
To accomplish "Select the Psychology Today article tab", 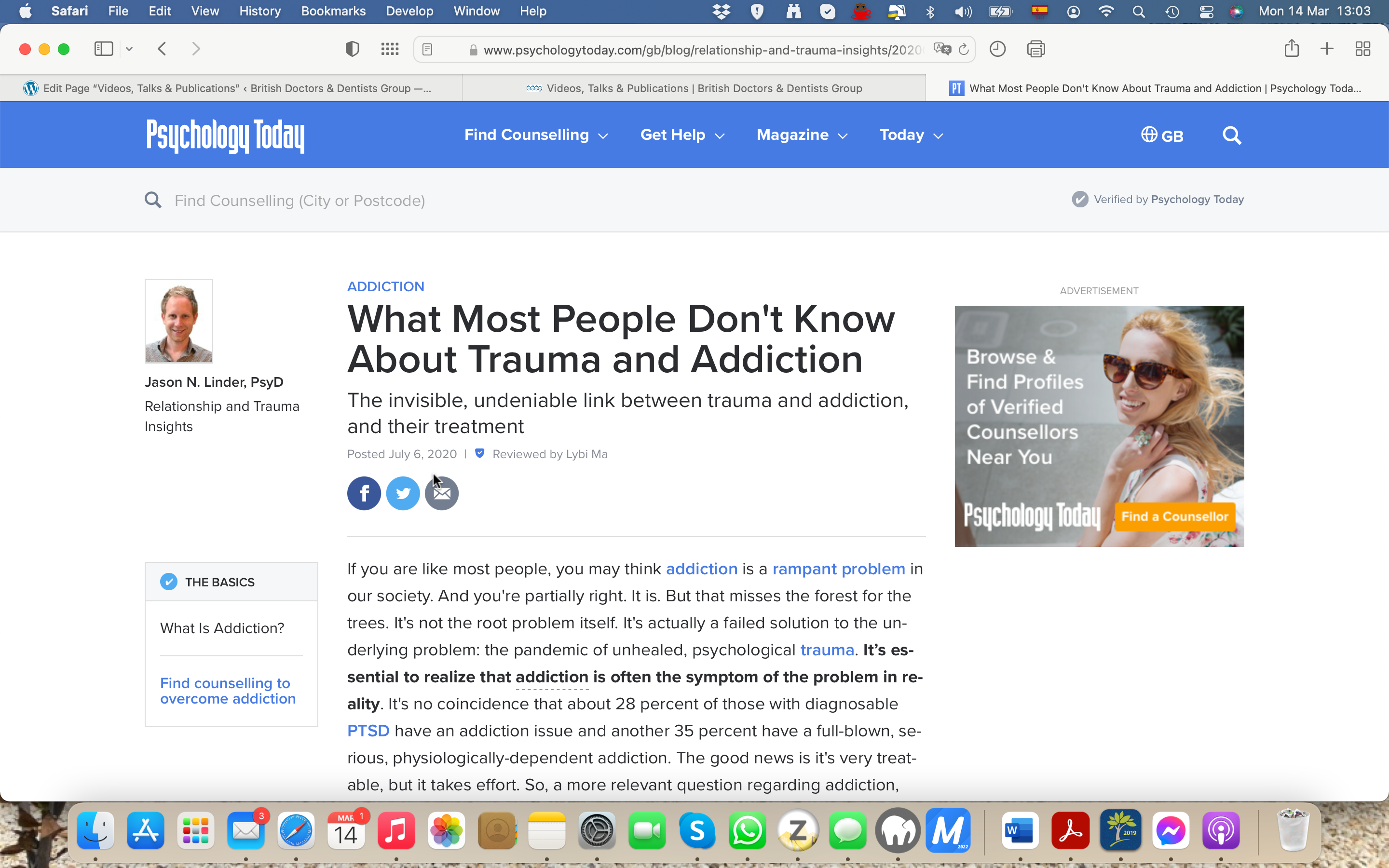I will click(1157, 88).
